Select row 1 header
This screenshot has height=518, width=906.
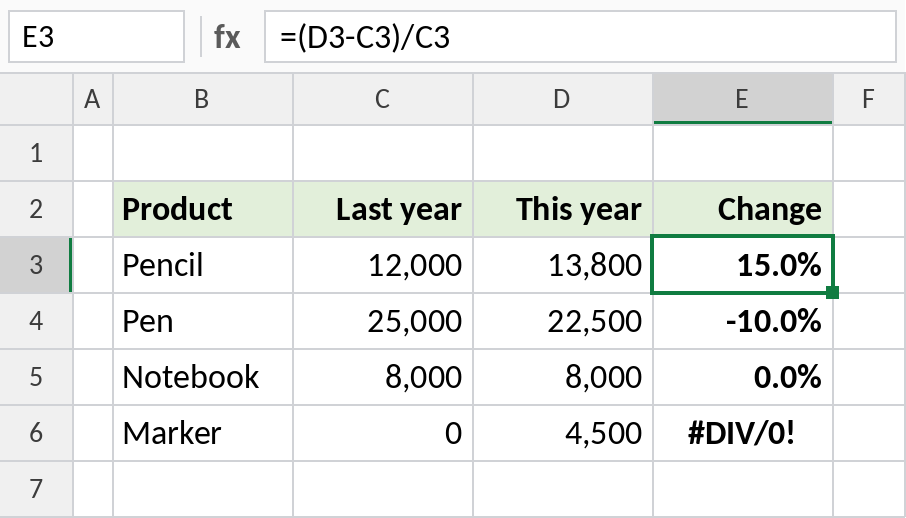pos(36,153)
